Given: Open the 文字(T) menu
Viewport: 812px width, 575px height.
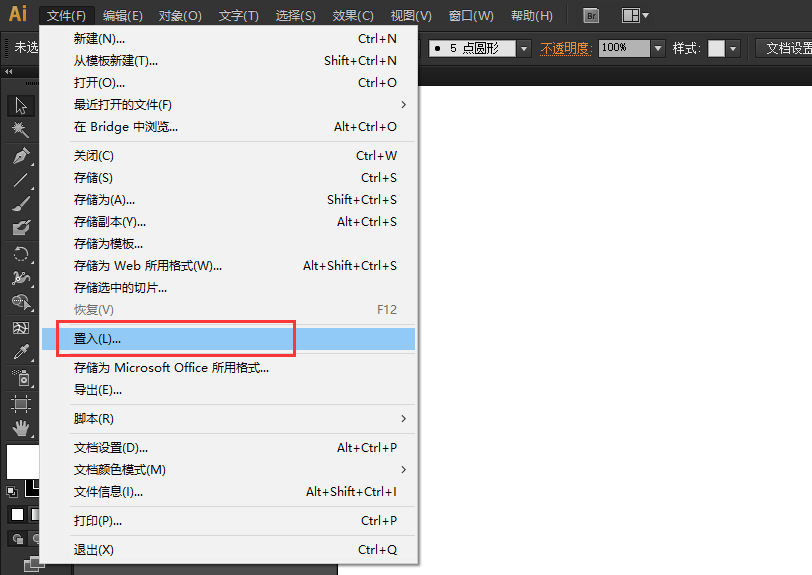Looking at the screenshot, I should (x=238, y=16).
